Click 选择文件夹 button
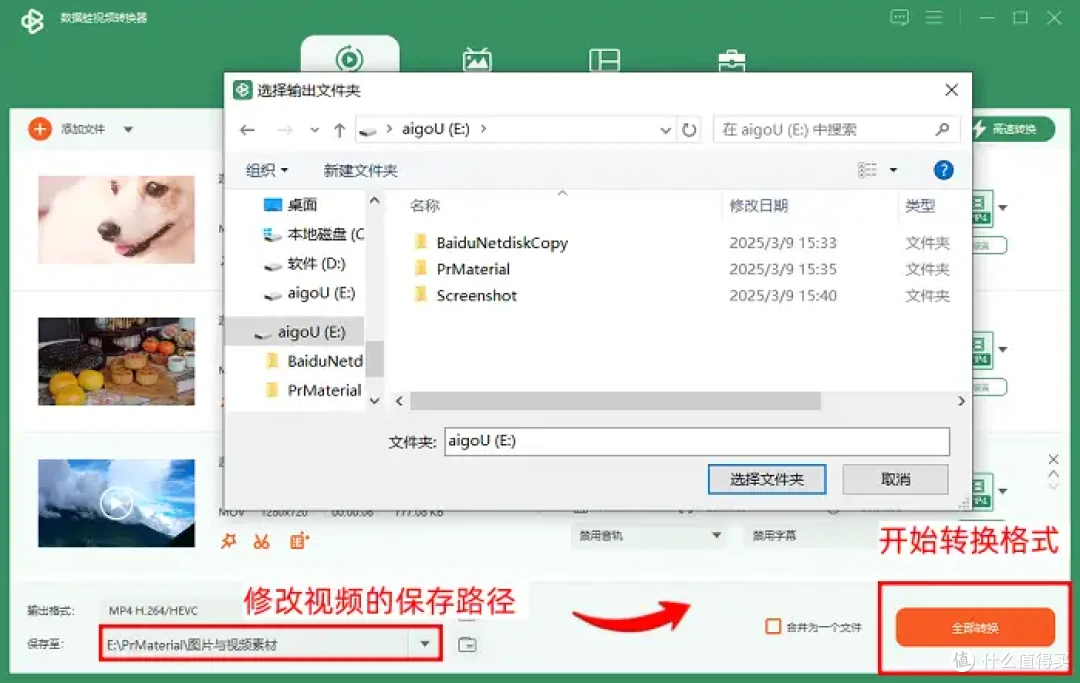The image size is (1080, 683). 767,479
